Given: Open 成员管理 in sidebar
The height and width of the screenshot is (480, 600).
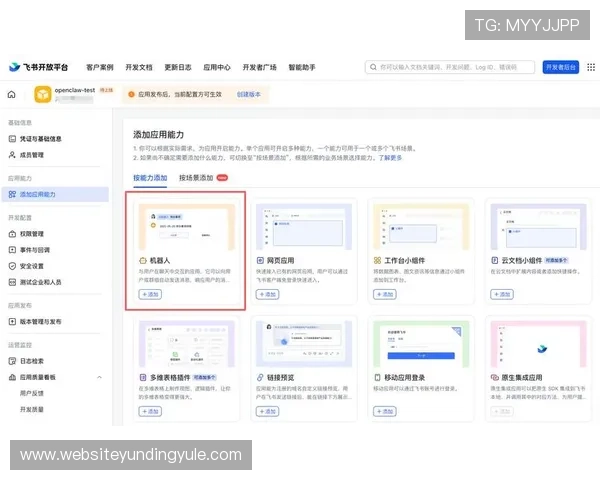Looking at the screenshot, I should click(x=32, y=155).
